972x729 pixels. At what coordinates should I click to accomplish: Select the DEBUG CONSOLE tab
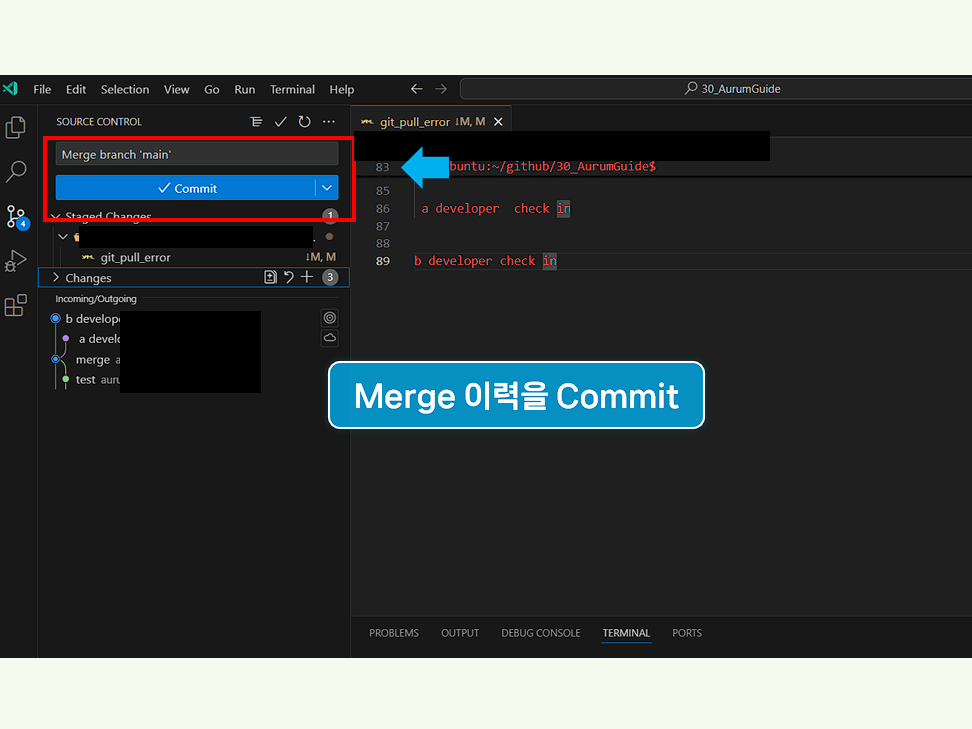click(x=540, y=633)
